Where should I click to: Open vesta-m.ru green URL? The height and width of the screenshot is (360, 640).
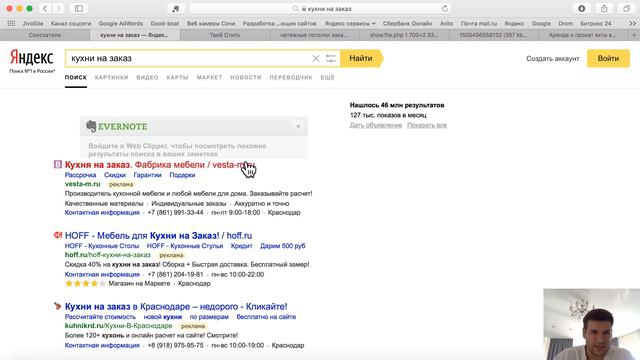tap(82, 184)
